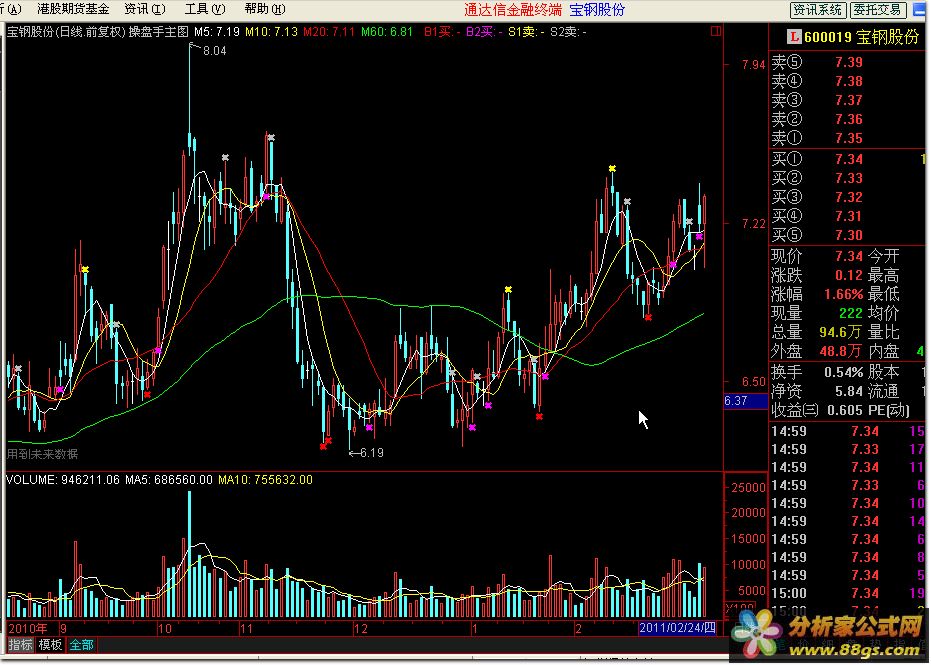Click the 委托交易 button
The width and height of the screenshot is (931, 665).
[x=878, y=10]
